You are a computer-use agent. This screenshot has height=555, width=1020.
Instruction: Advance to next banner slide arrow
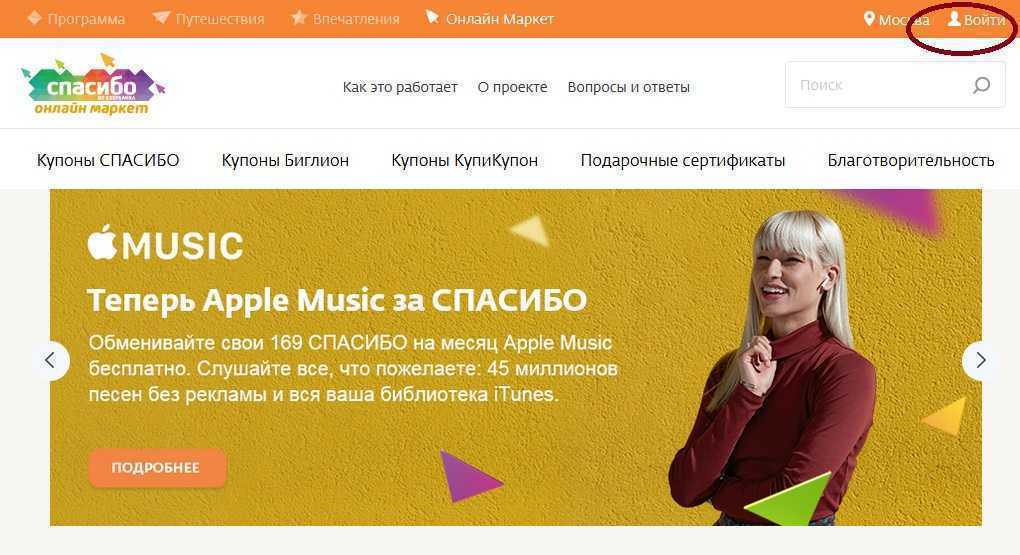tap(981, 360)
